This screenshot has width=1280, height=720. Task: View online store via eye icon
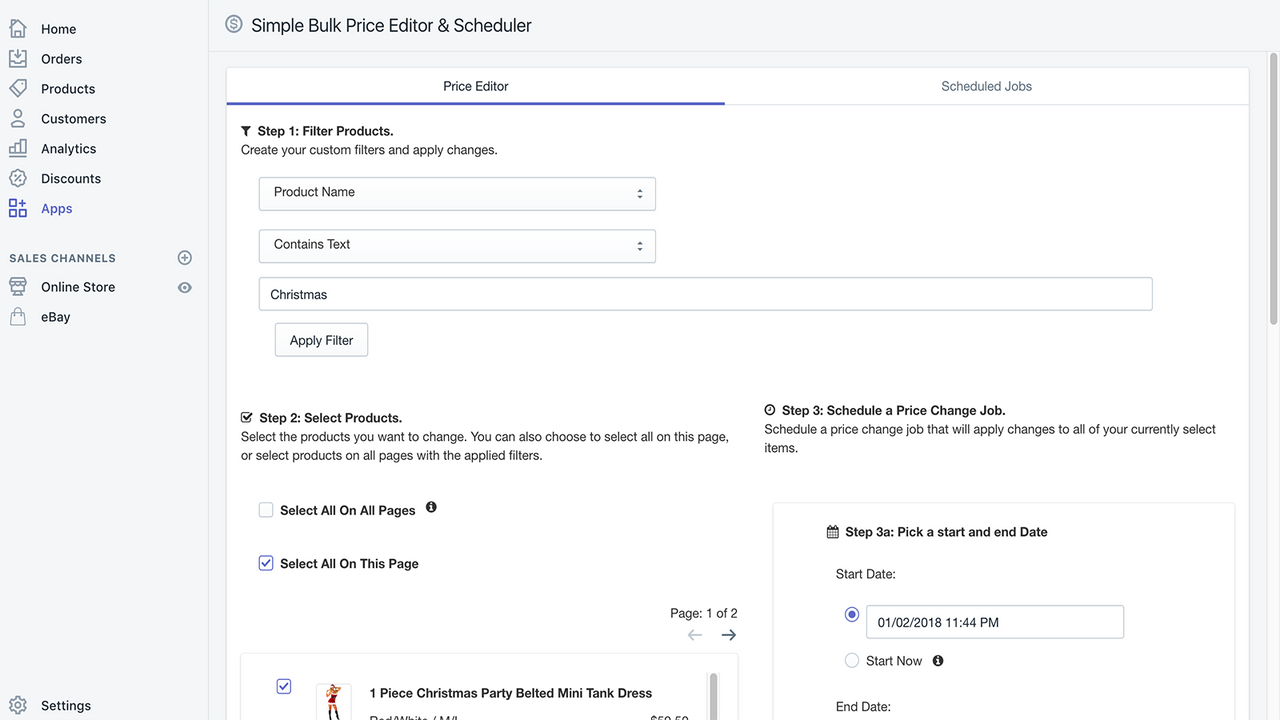pyautogui.click(x=184, y=287)
